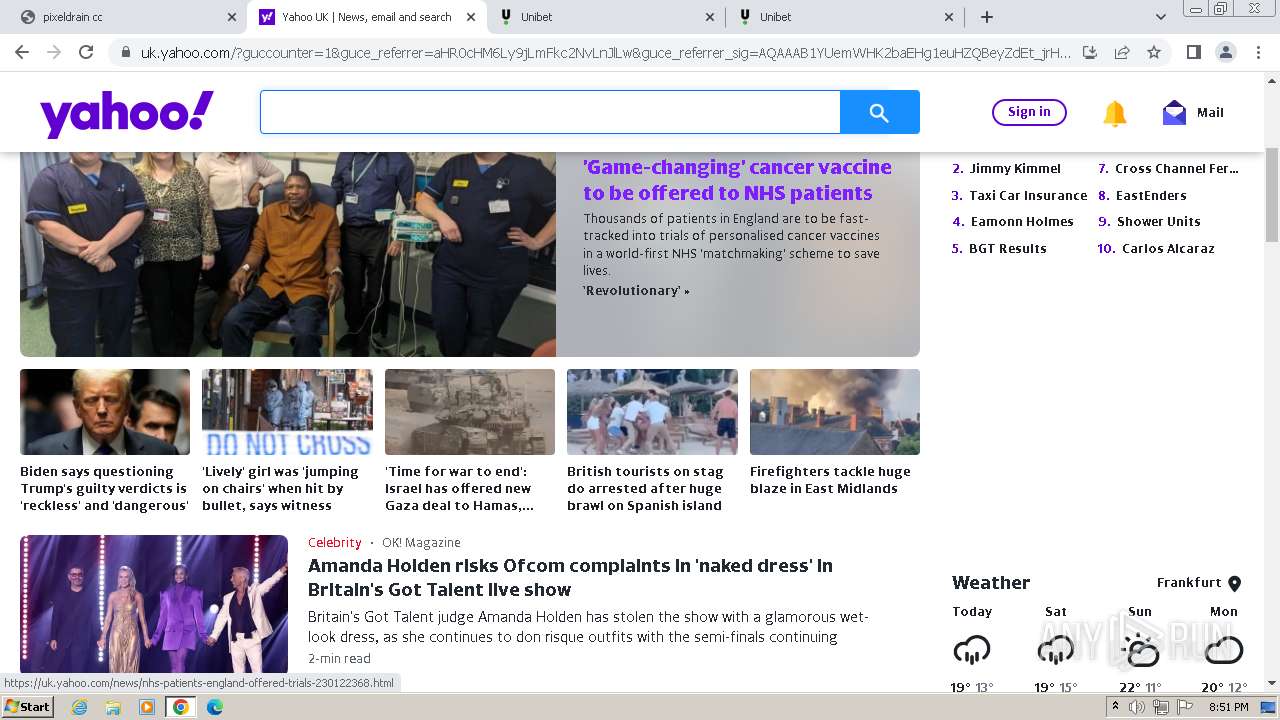This screenshot has width=1280, height=720.
Task: Open the Chrome profile avatar
Action: tap(1225, 52)
